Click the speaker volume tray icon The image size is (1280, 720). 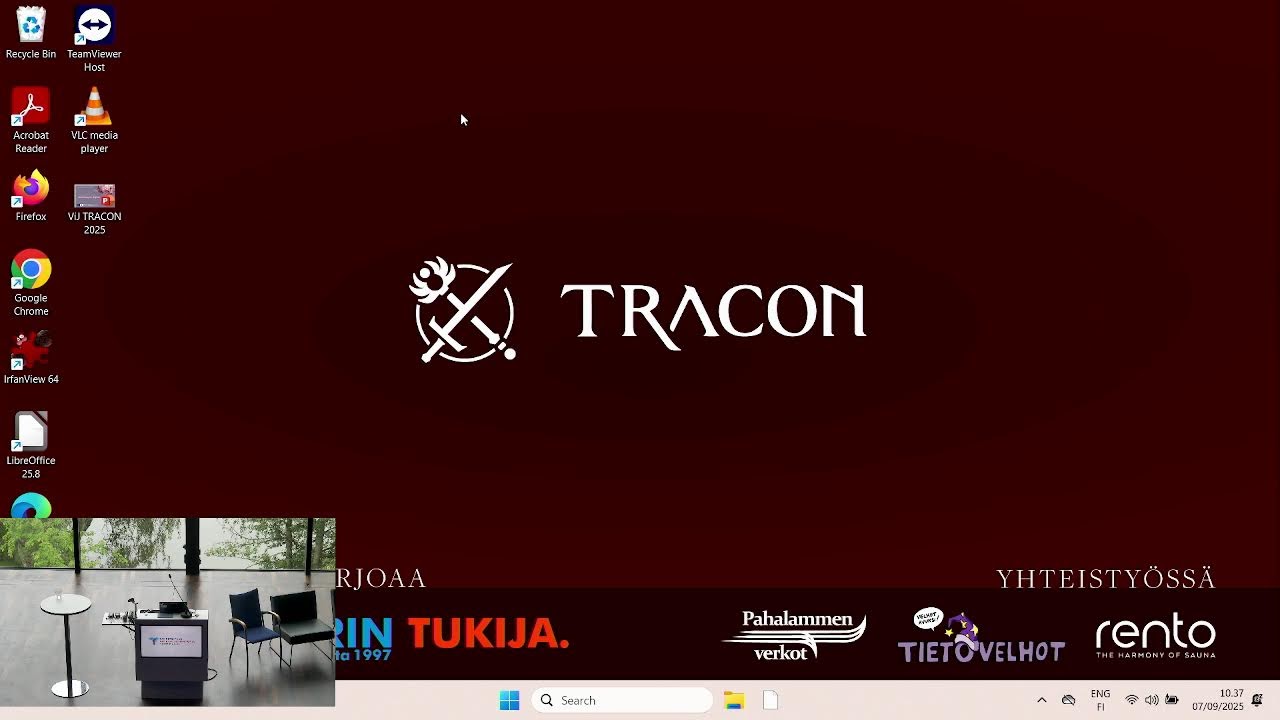click(1151, 700)
